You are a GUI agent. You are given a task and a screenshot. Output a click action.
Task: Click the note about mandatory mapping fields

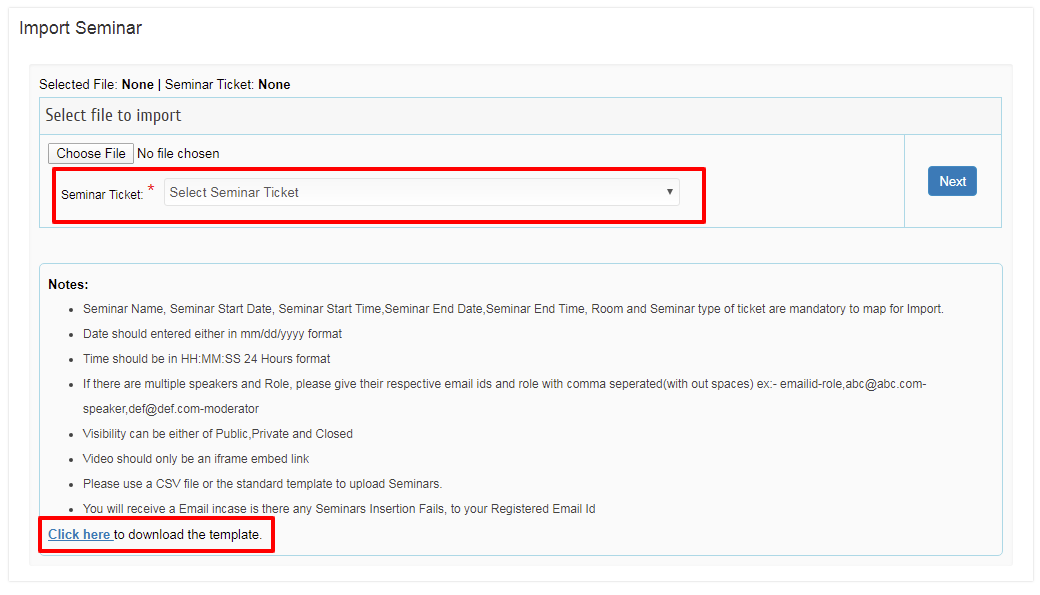coord(512,309)
